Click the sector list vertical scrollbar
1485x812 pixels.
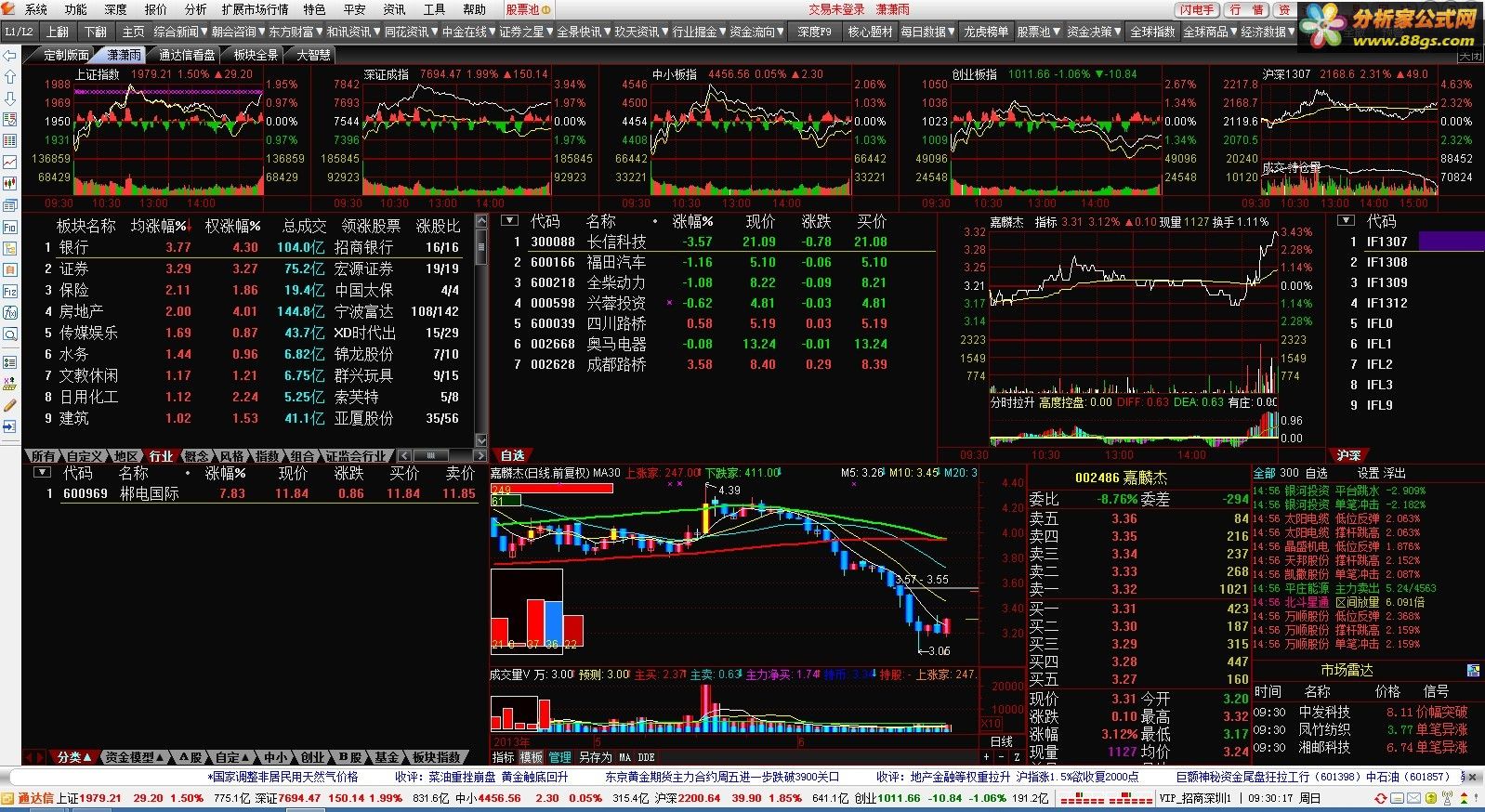tap(480, 330)
